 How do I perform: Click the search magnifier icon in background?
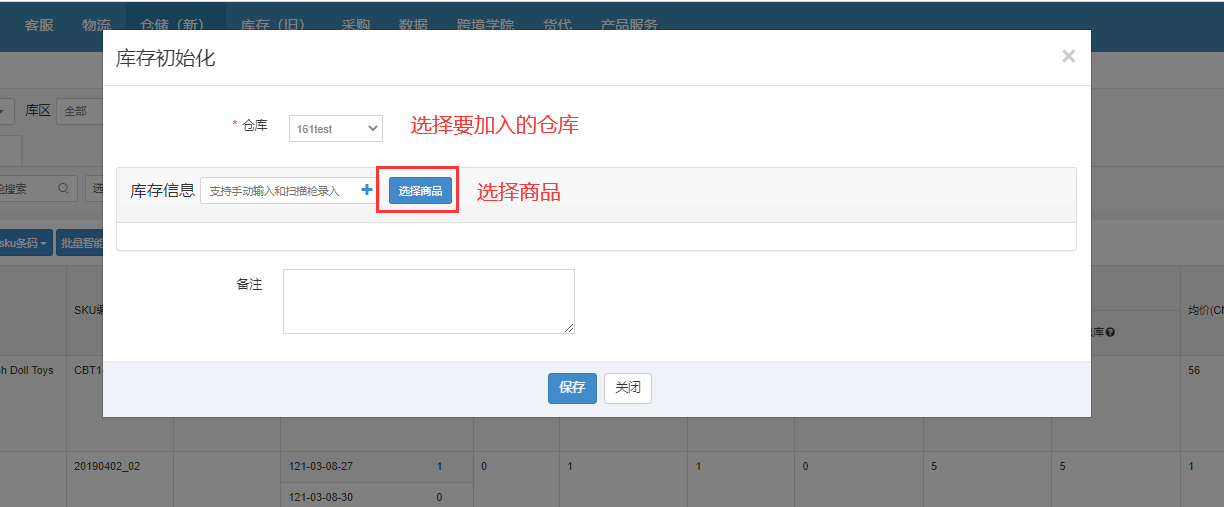[63, 188]
